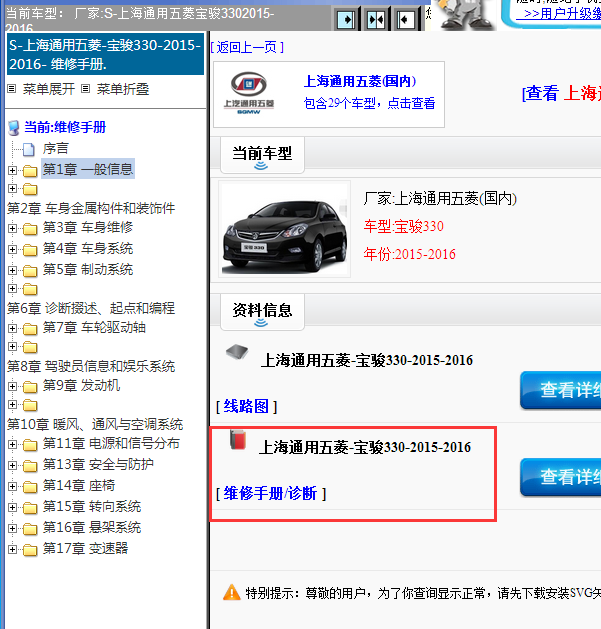Click 菜单折叠 to collapse all menus
The width and height of the screenshot is (601, 629).
(122, 89)
